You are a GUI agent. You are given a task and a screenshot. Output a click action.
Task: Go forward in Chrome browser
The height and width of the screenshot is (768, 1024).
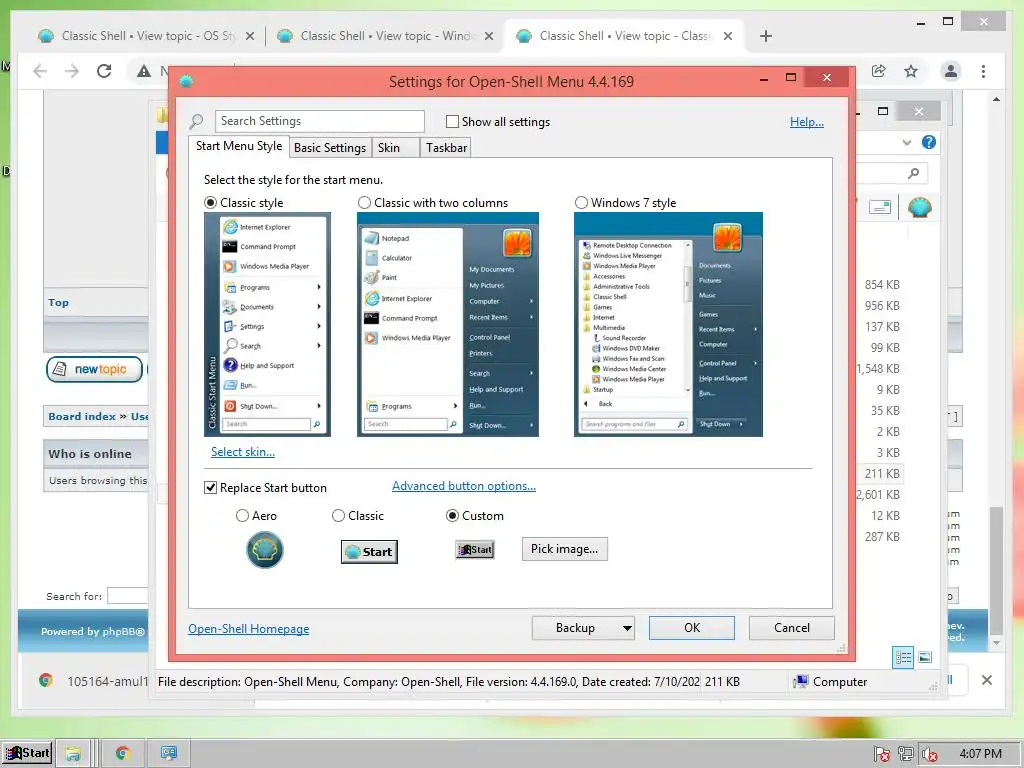72,71
